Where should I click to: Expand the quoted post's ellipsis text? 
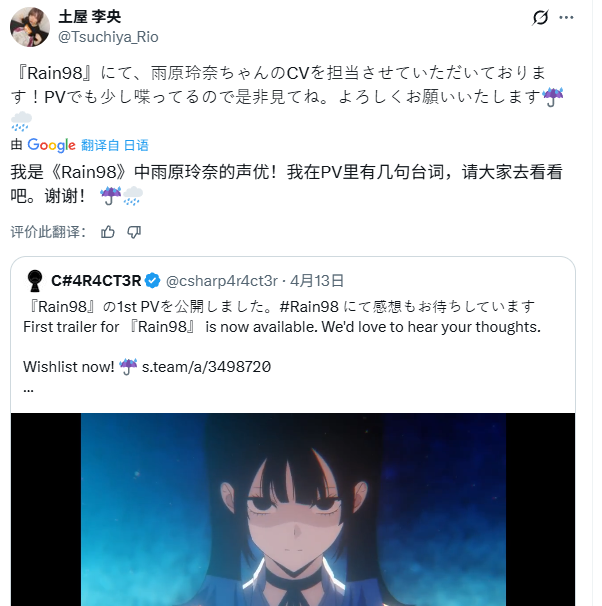point(28,390)
